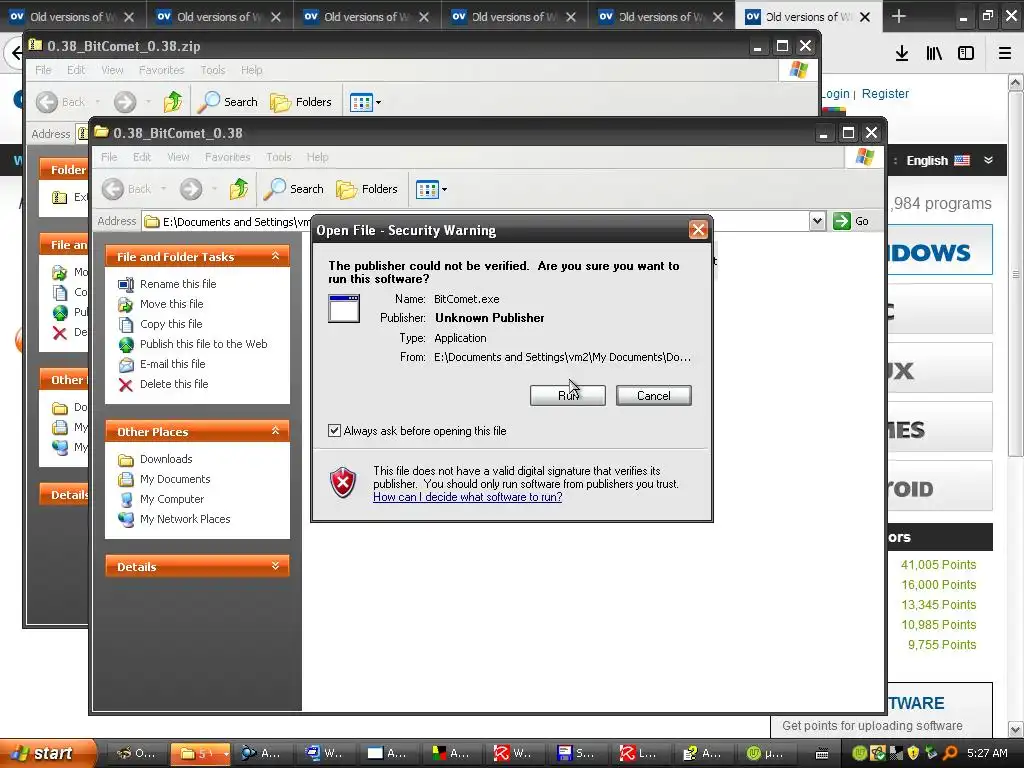Image resolution: width=1024 pixels, height=768 pixels.
Task: Expand the Details panel
Action: [x=276, y=566]
